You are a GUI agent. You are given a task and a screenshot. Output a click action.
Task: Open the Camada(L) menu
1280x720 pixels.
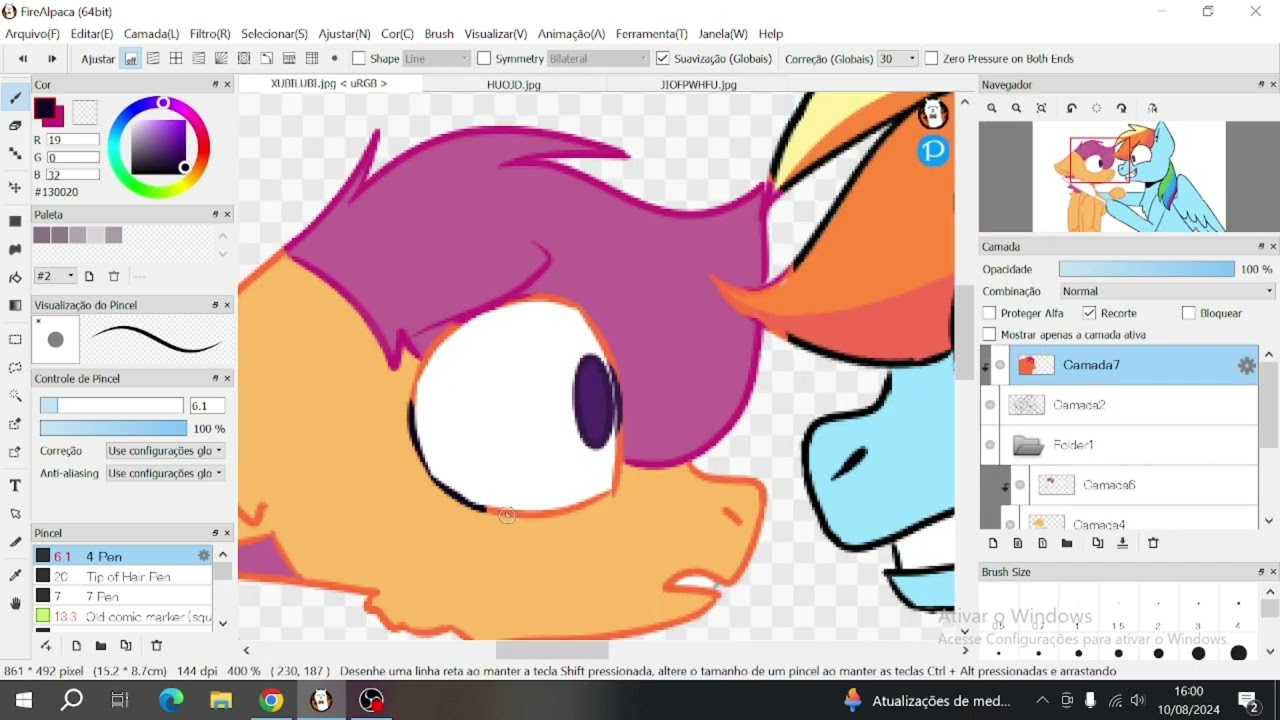pos(151,34)
